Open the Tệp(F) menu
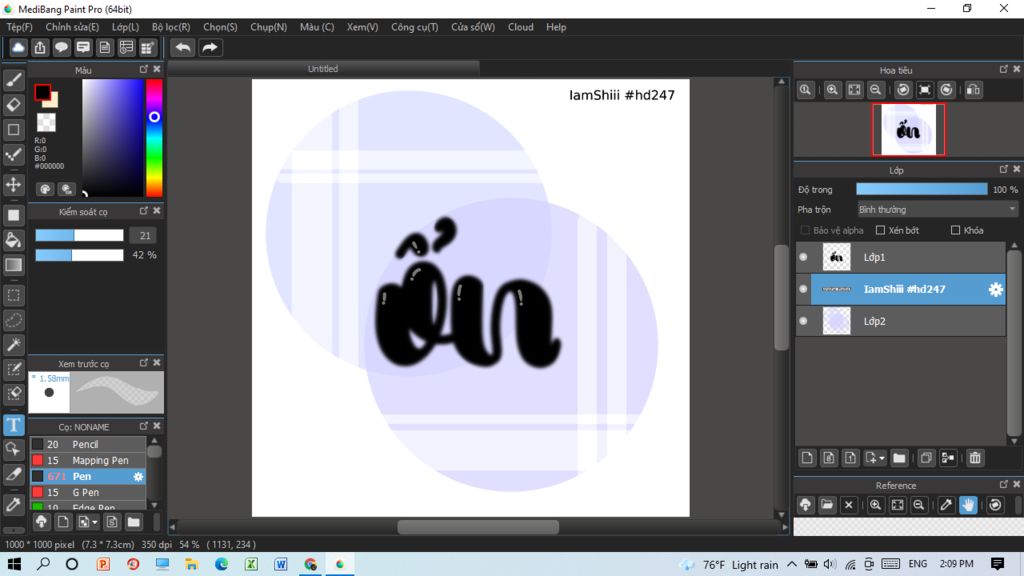 (20, 27)
